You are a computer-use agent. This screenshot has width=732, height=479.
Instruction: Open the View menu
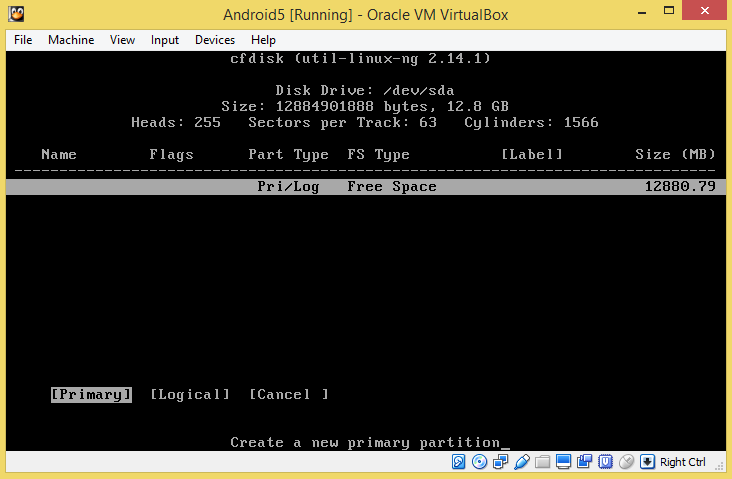coord(122,40)
